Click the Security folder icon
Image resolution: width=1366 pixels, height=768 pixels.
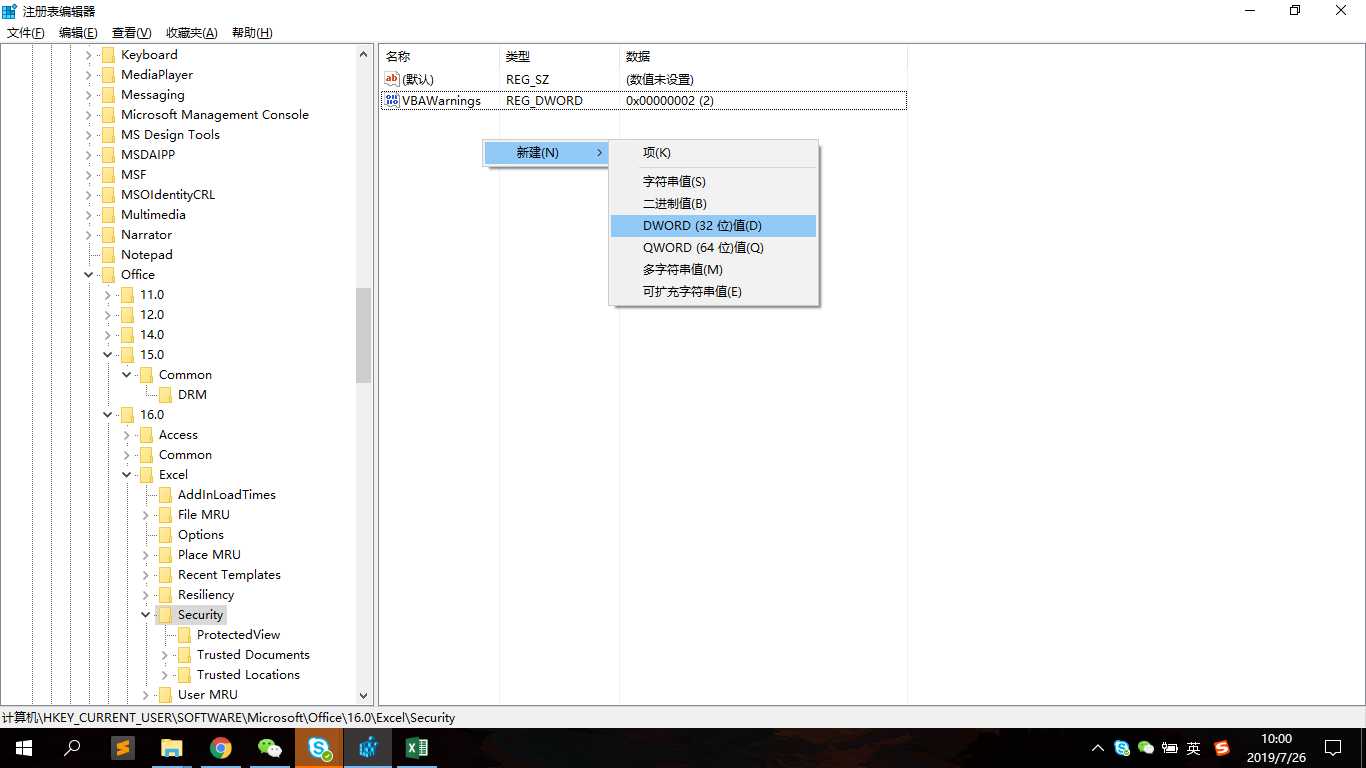tap(164, 615)
